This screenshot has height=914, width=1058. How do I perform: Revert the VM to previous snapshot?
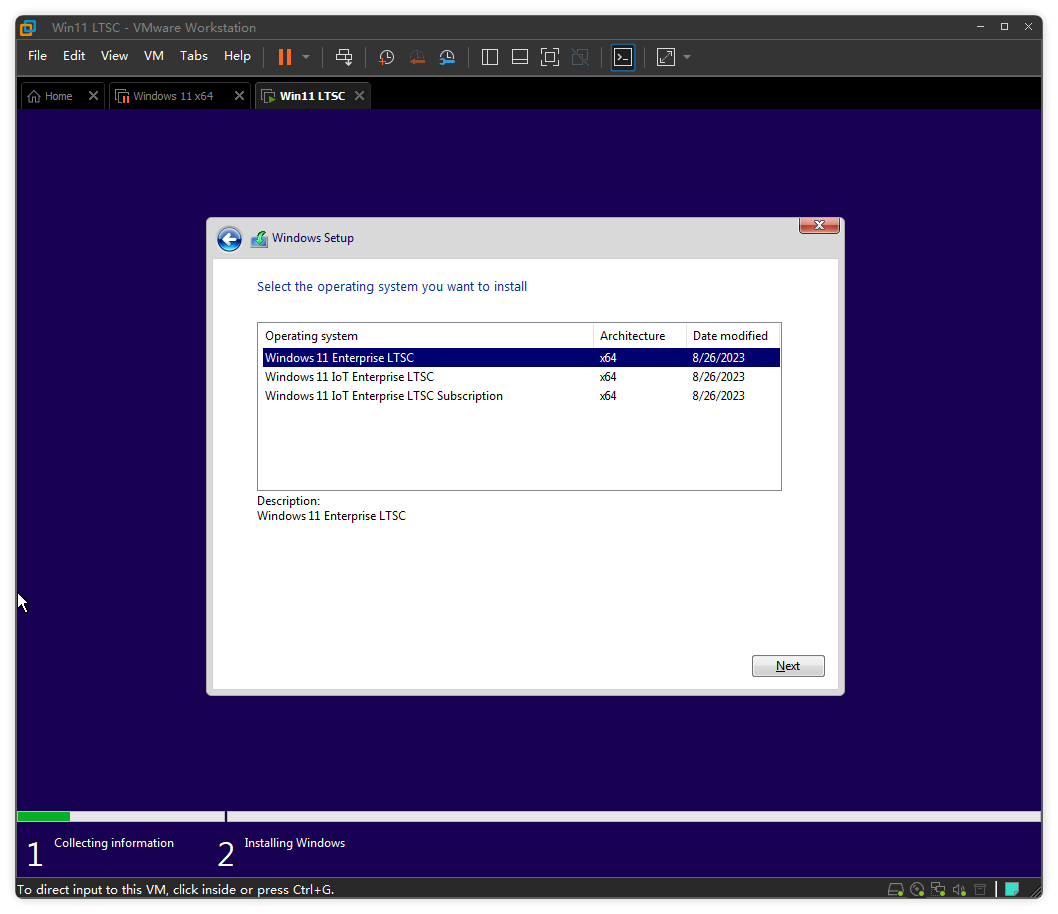pyautogui.click(x=417, y=57)
